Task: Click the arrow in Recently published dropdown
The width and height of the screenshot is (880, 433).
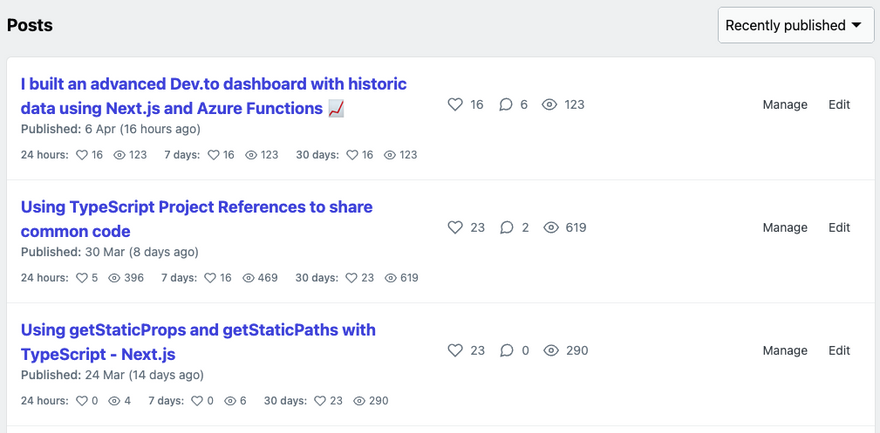Action: coord(856,25)
